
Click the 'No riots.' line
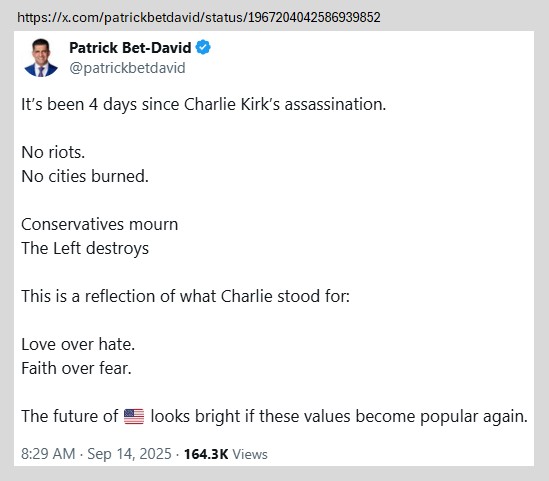pyautogui.click(x=53, y=152)
